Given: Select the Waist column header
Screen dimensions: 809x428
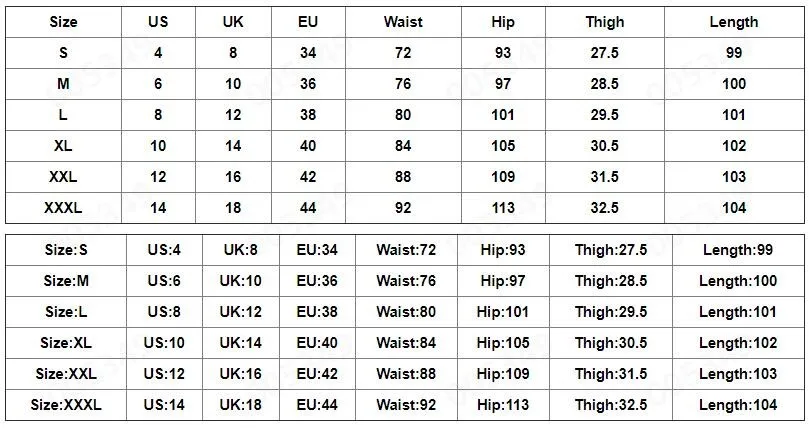Looking at the screenshot, I should tap(403, 22).
